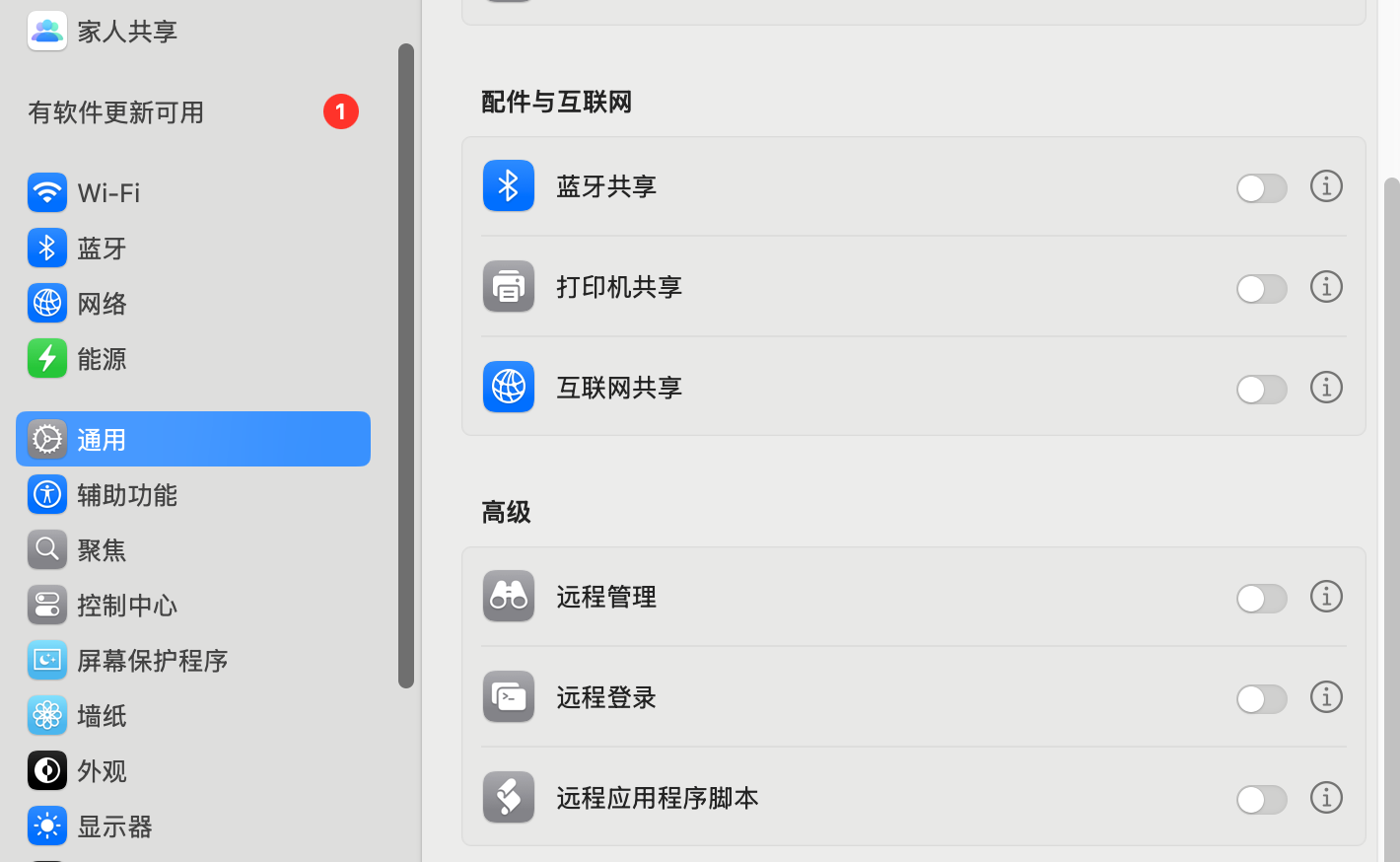
Task: Turn on 互联网共享
Action: point(1262,390)
